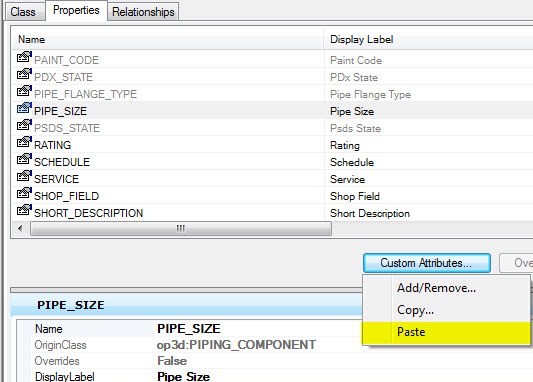Click the DisplayLabel property label
The image size is (533, 382).
tap(65, 377)
